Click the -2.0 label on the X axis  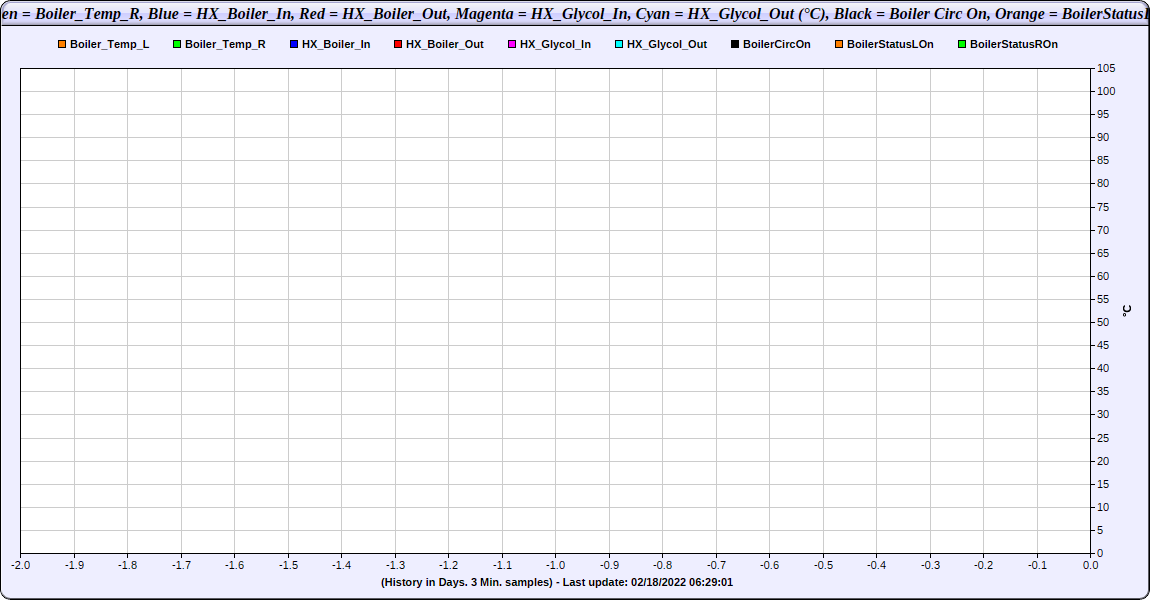pos(21,565)
